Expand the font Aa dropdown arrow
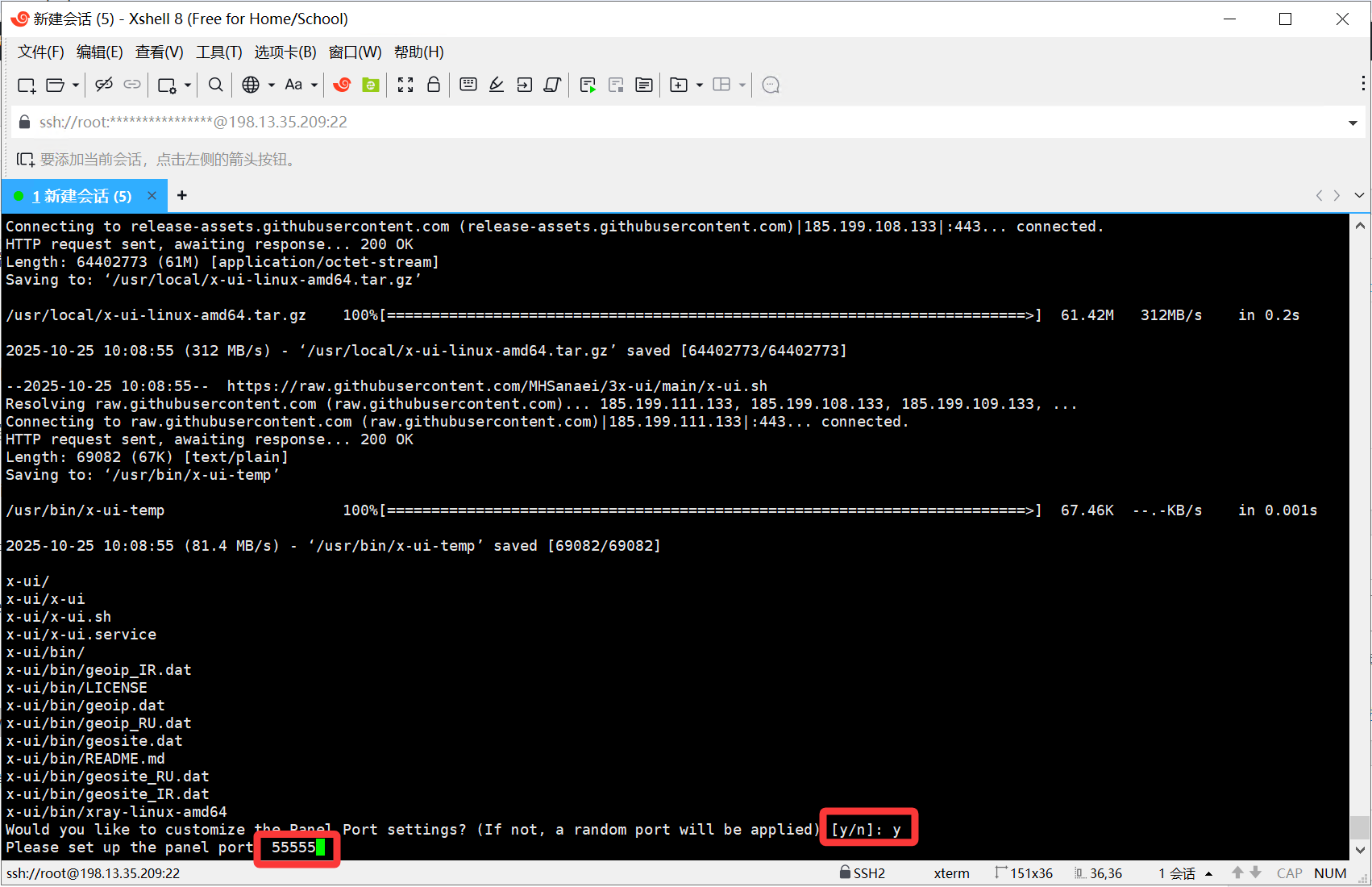 click(314, 85)
